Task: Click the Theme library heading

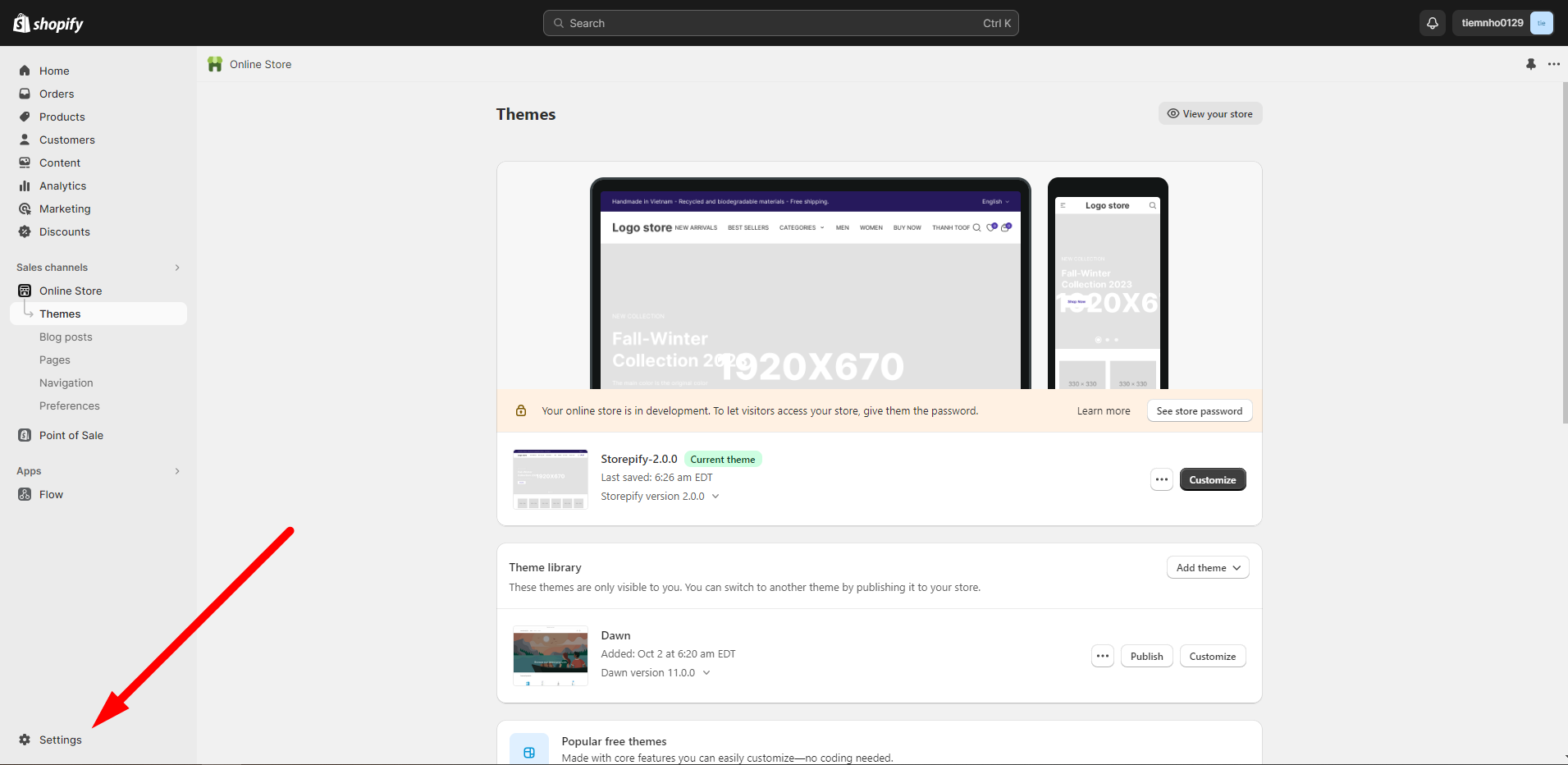Action: [x=545, y=567]
